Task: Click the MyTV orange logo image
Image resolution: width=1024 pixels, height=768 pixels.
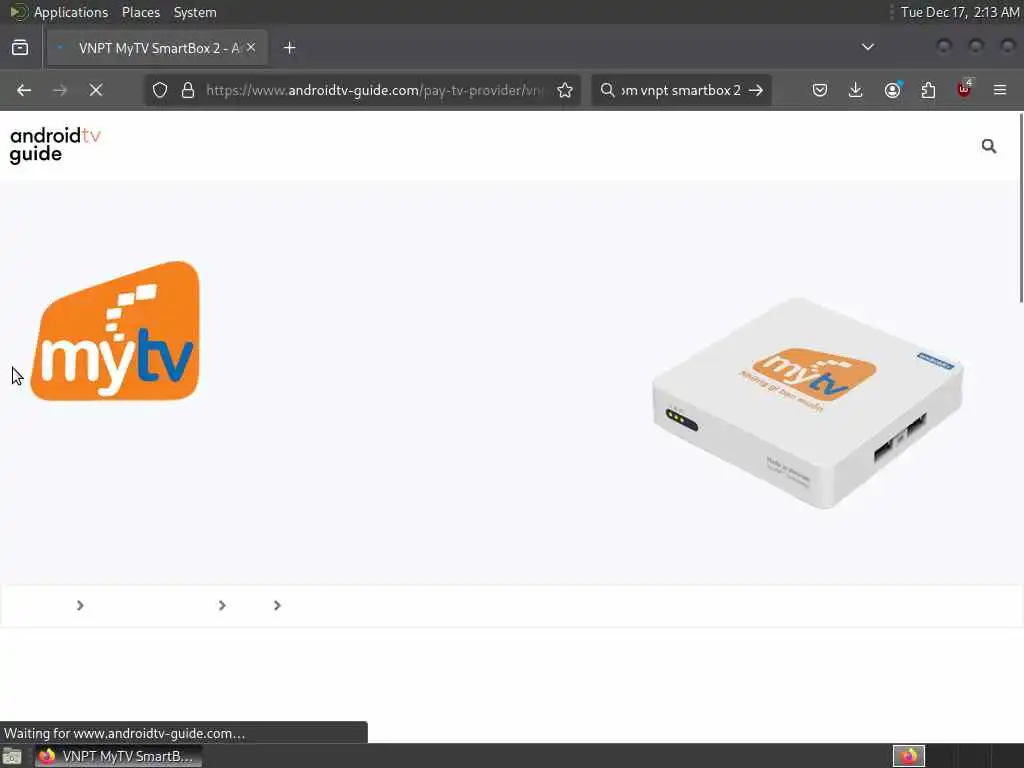Action: point(116,331)
